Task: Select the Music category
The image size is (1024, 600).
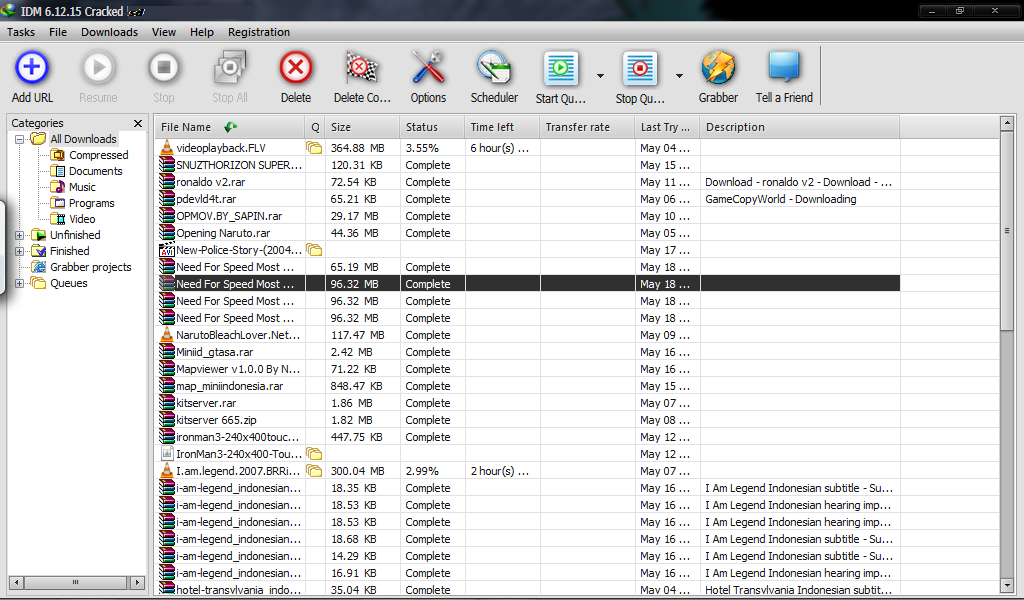Action: tap(74, 187)
